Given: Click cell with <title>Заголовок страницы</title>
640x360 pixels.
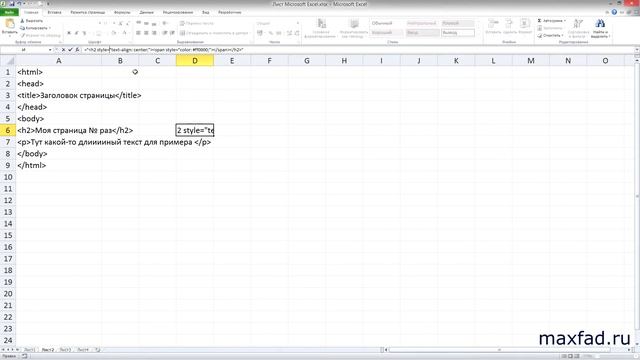Looking at the screenshot, I should 58,95.
